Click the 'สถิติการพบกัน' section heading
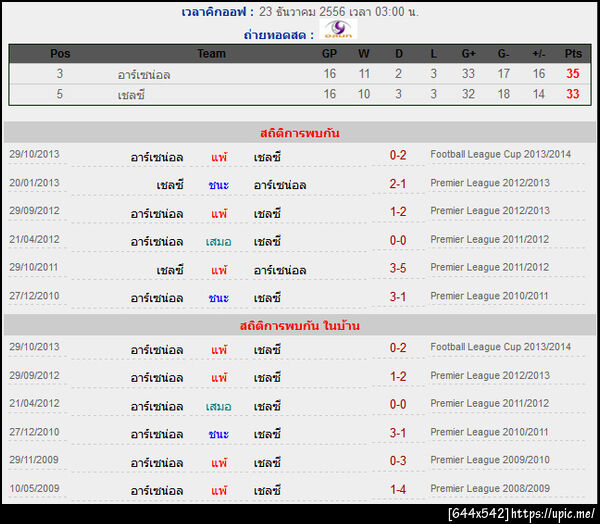Screen dimensions: 600x524 pos(300,133)
